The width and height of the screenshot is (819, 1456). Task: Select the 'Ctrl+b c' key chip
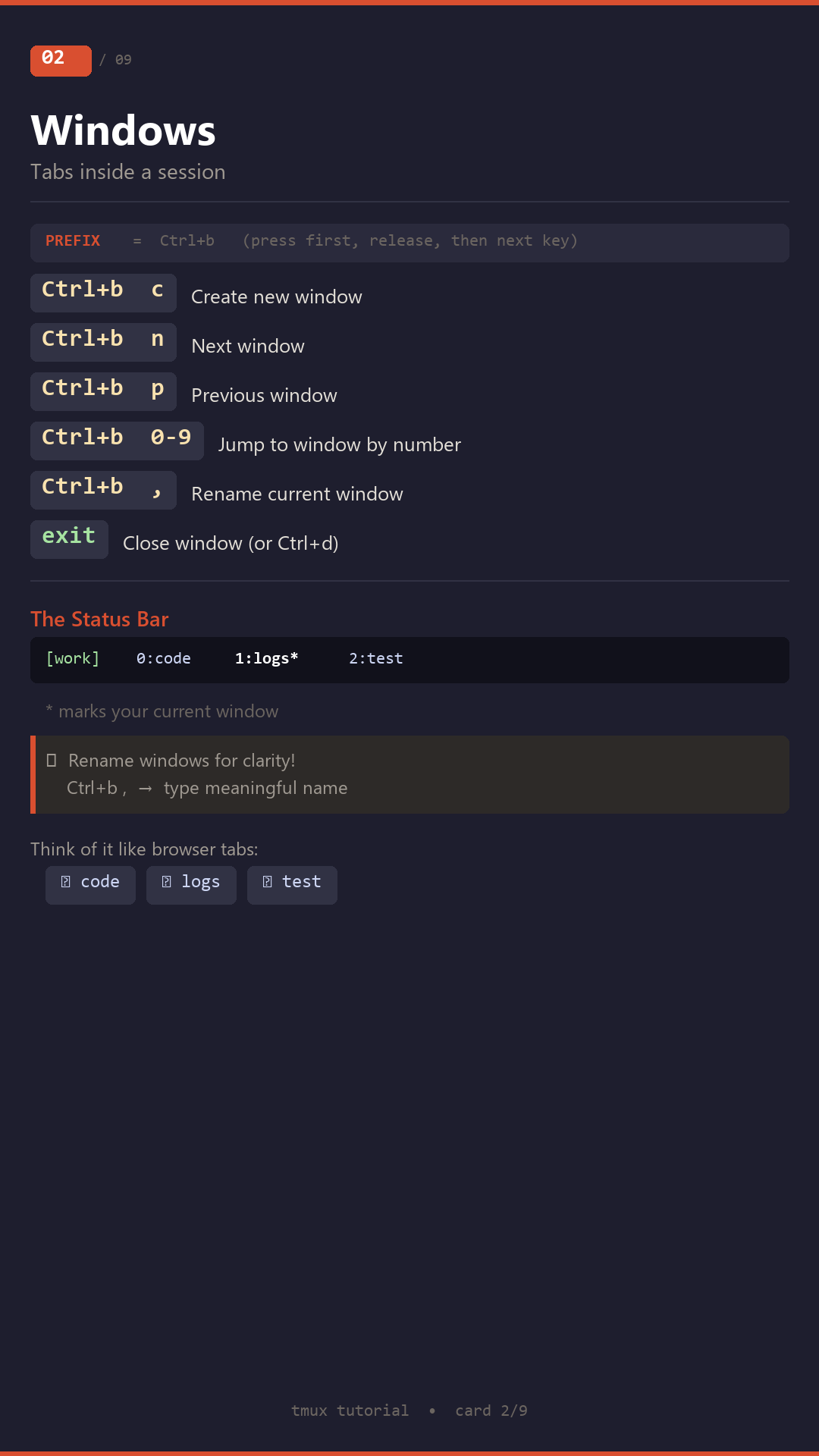pyautogui.click(x=103, y=293)
